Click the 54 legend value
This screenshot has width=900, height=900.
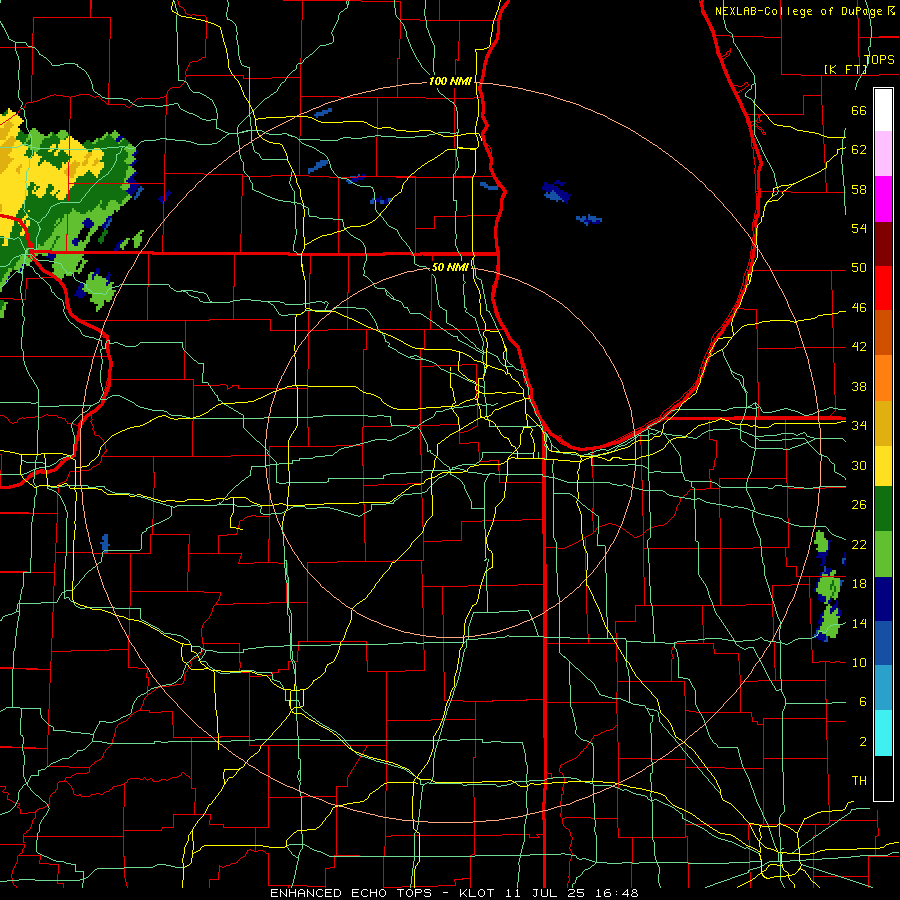coord(859,228)
